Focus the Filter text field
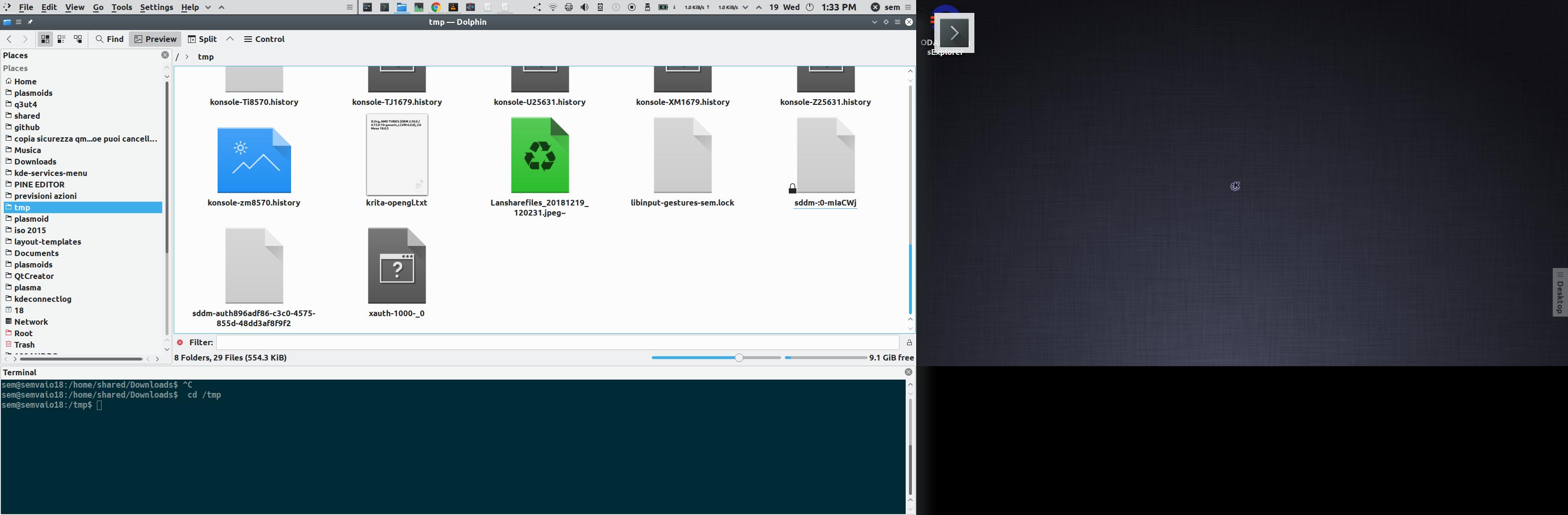Viewport: 1568px width, 515px height. click(557, 342)
